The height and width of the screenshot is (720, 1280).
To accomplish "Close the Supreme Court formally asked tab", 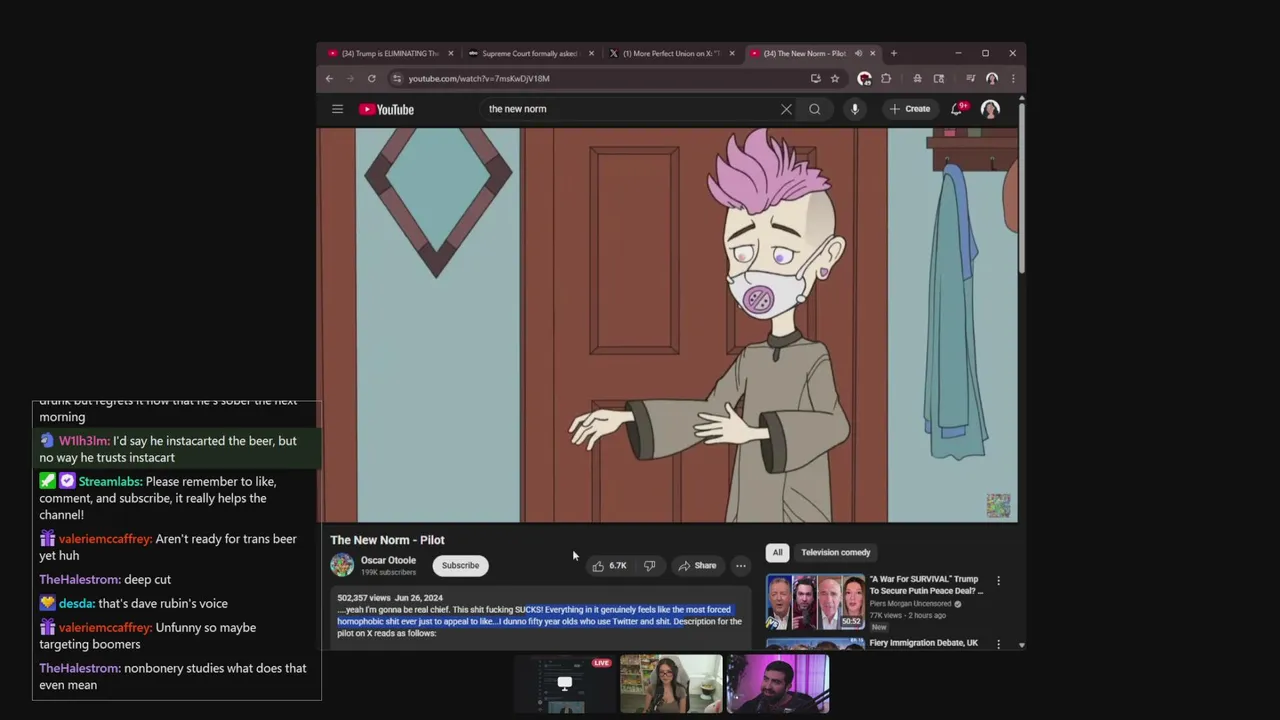I will pyautogui.click(x=591, y=53).
